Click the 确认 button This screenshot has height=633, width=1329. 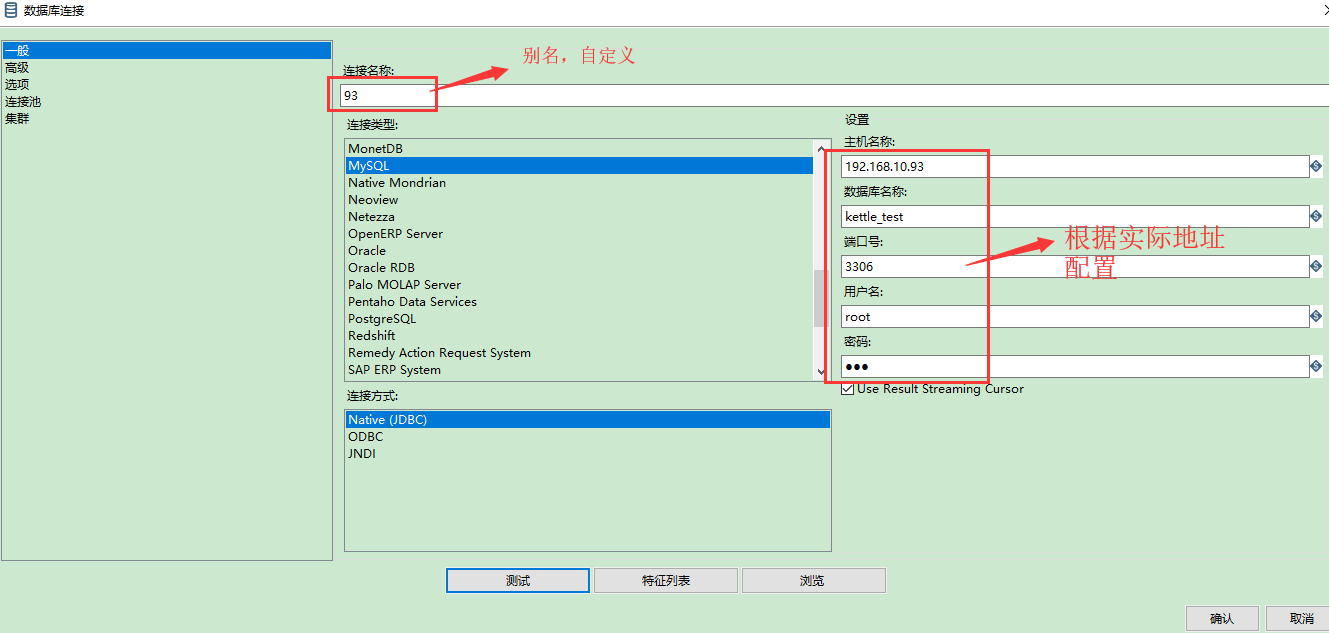1222,619
